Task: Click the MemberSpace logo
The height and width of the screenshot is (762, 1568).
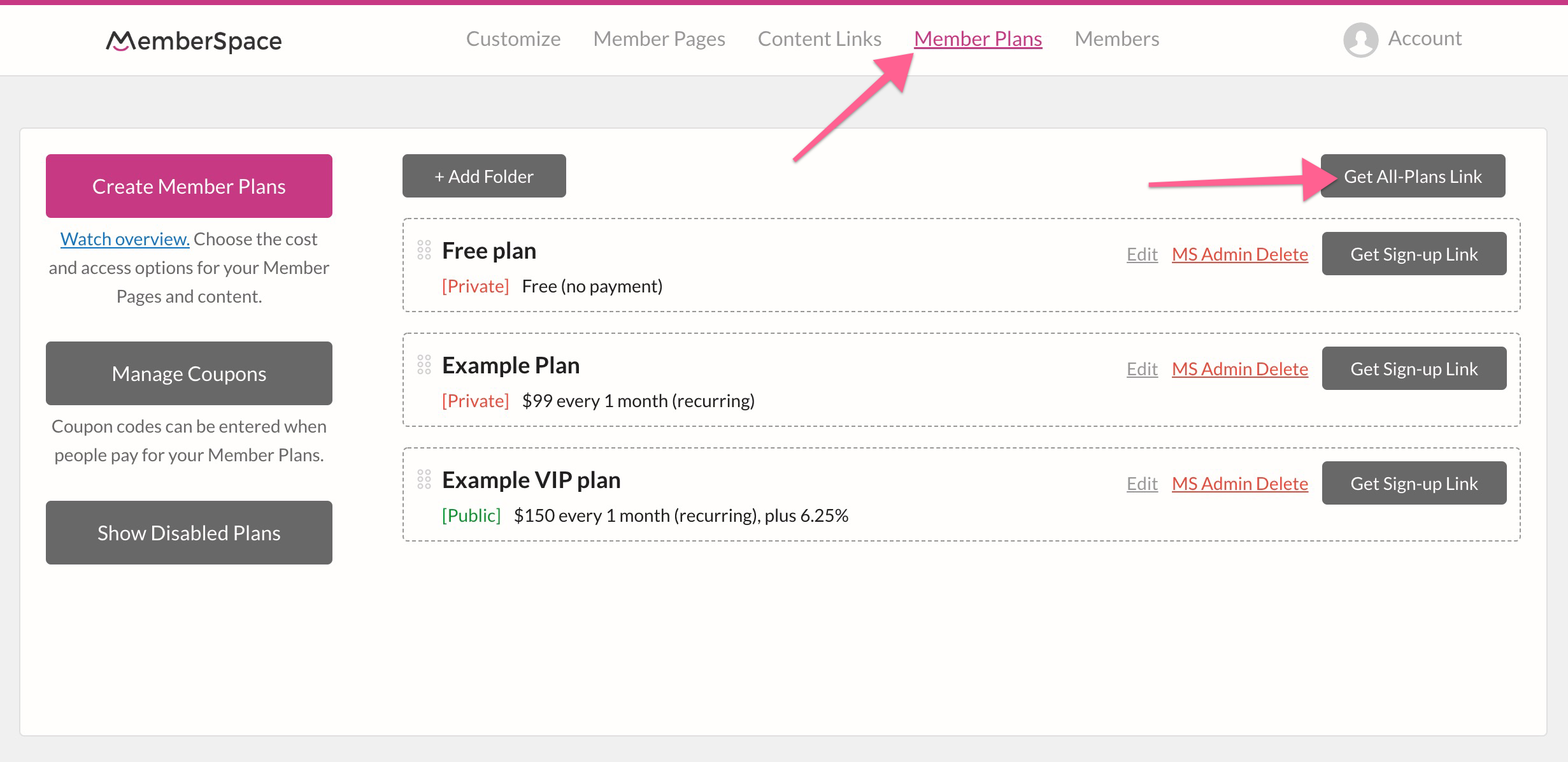Action: click(193, 40)
